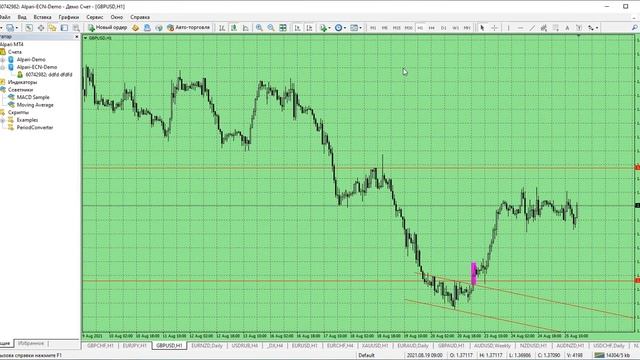Open the Избранное tab in Navigator

(x=31, y=343)
